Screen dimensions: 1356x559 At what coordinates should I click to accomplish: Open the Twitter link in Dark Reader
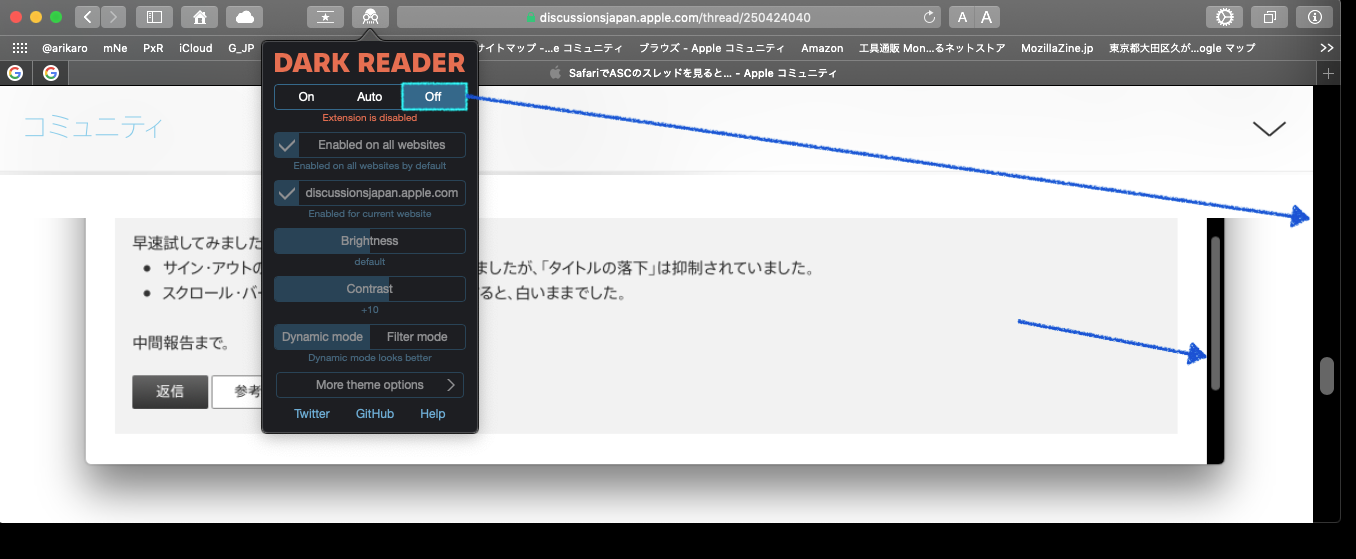(312, 414)
